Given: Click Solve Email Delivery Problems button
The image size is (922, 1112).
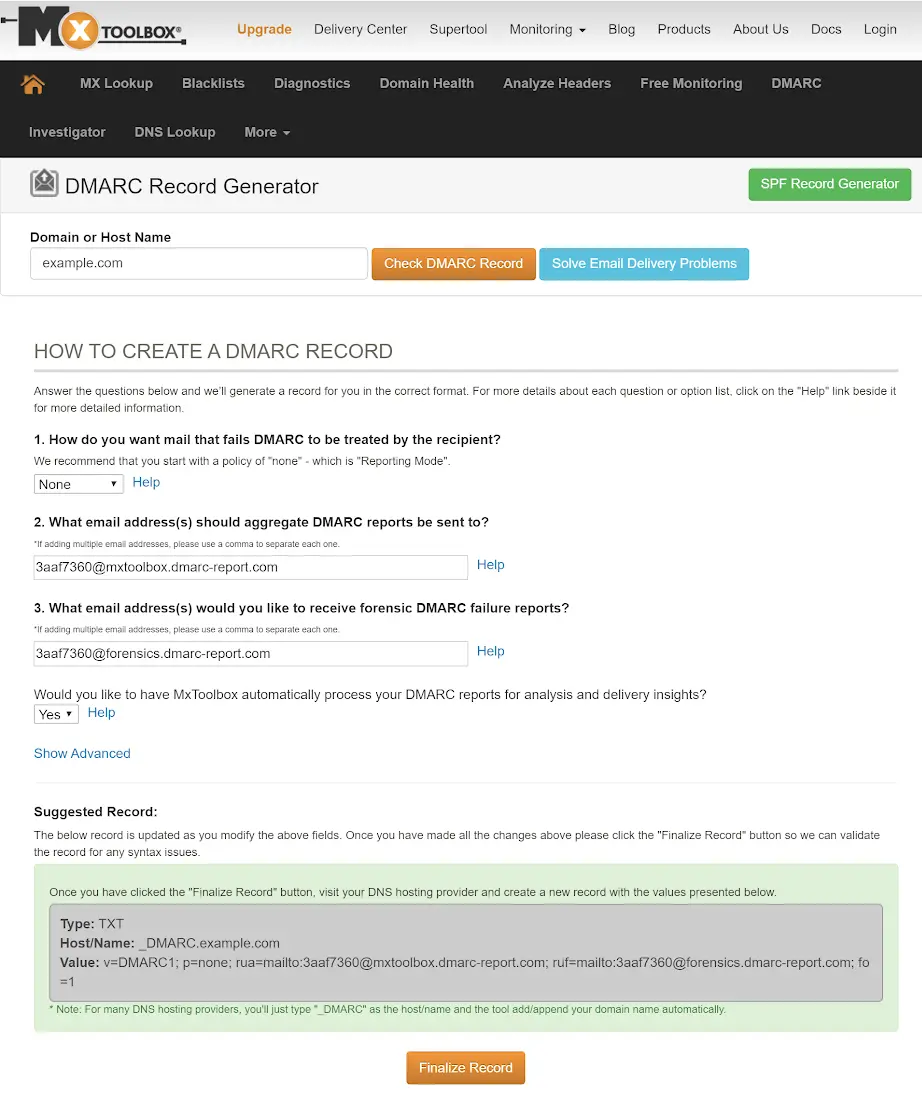Looking at the screenshot, I should pos(644,264).
